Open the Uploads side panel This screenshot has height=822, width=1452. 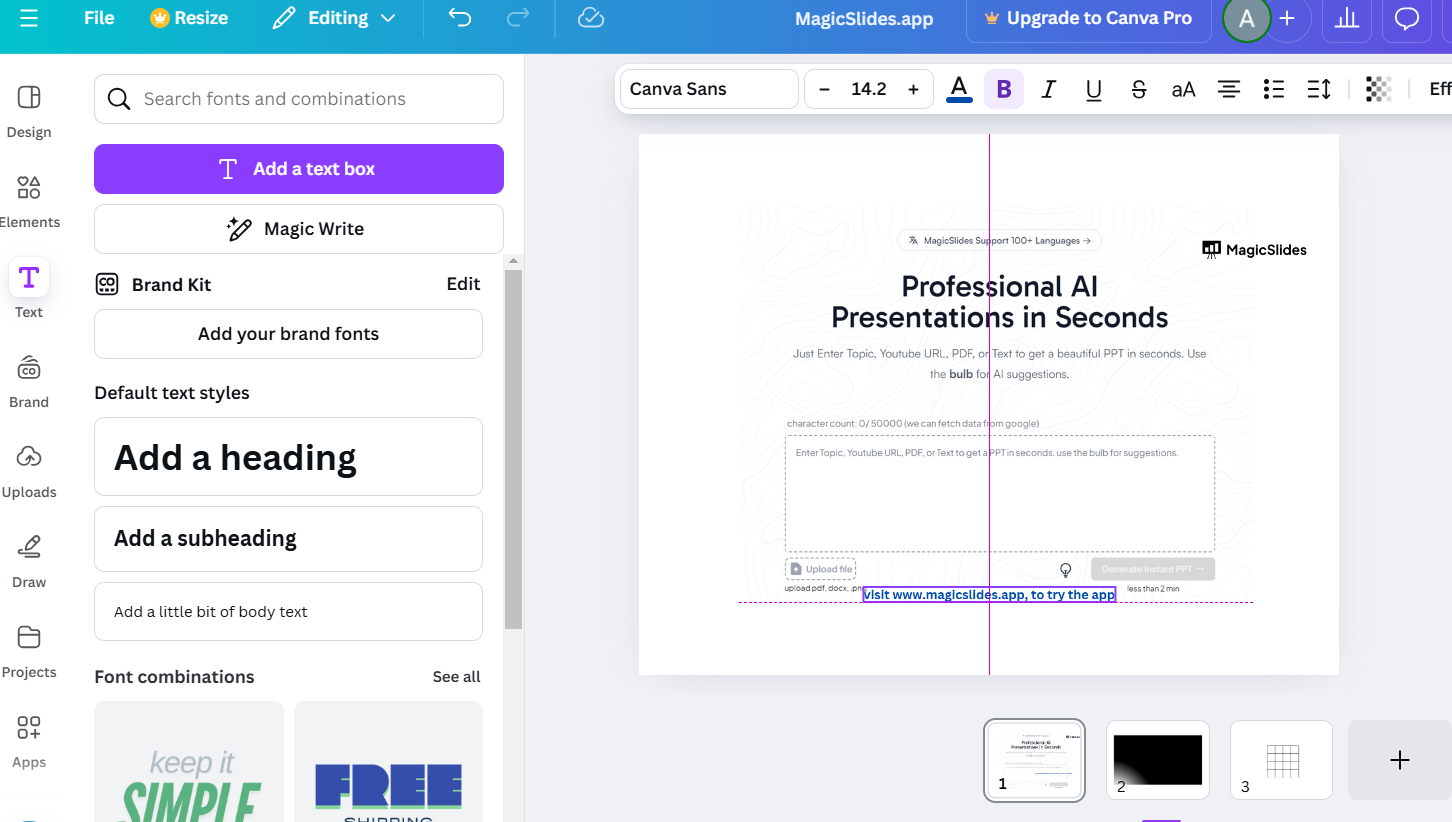tap(29, 471)
